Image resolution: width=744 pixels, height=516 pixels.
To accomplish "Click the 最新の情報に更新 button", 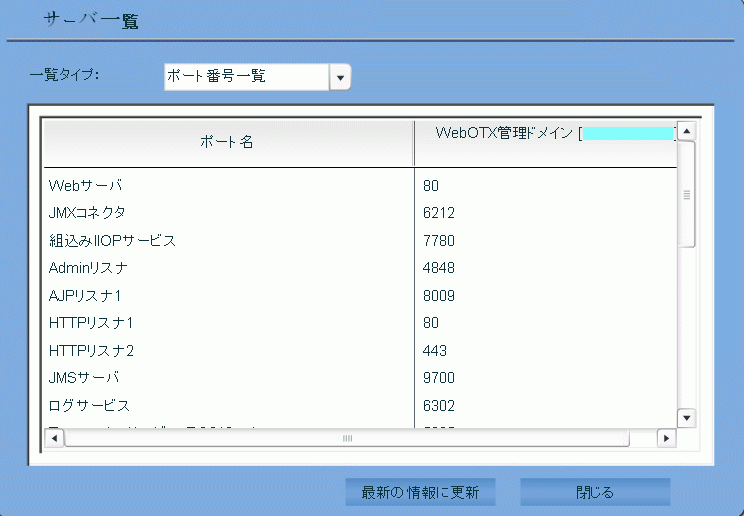I will tap(420, 492).
